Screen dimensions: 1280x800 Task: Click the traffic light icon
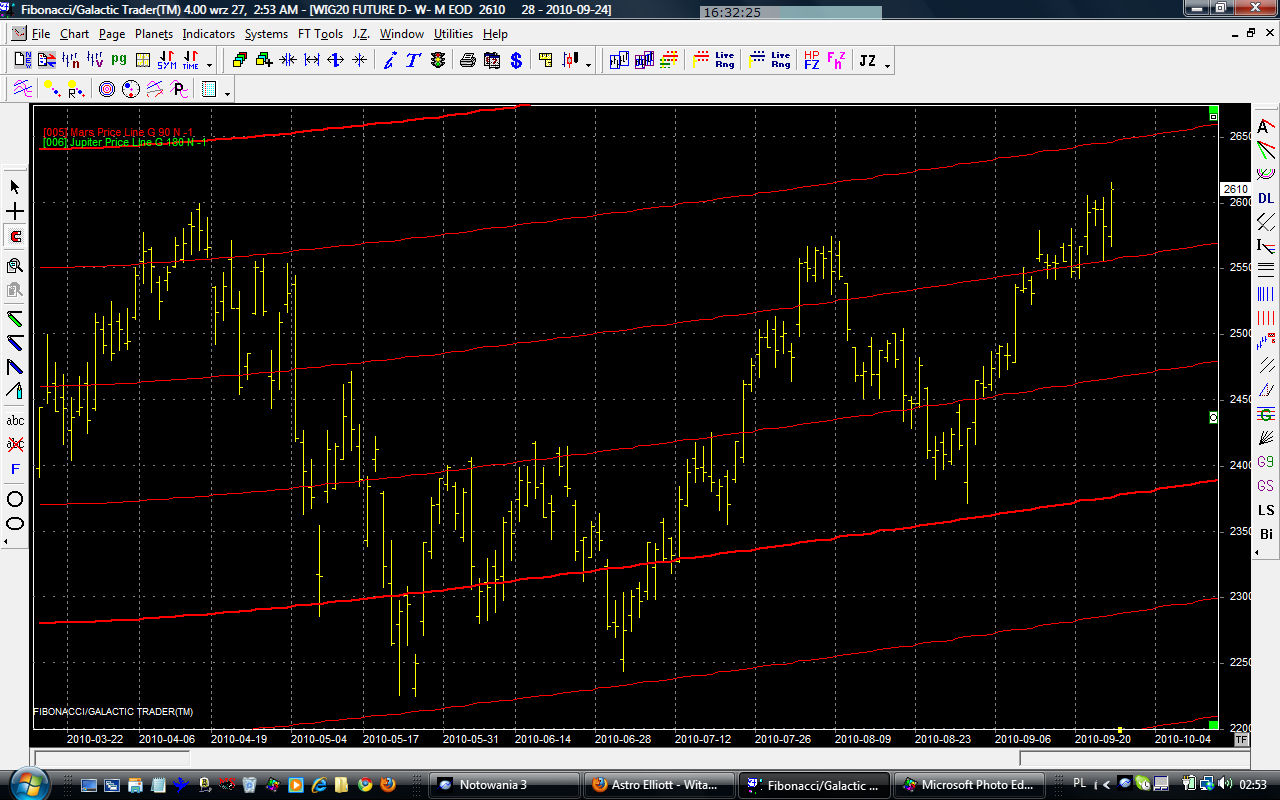438,60
